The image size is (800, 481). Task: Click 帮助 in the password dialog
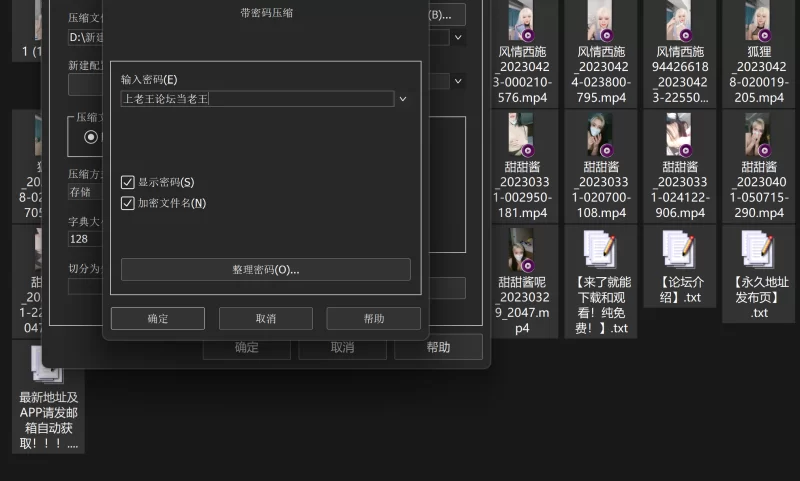[x=373, y=318]
